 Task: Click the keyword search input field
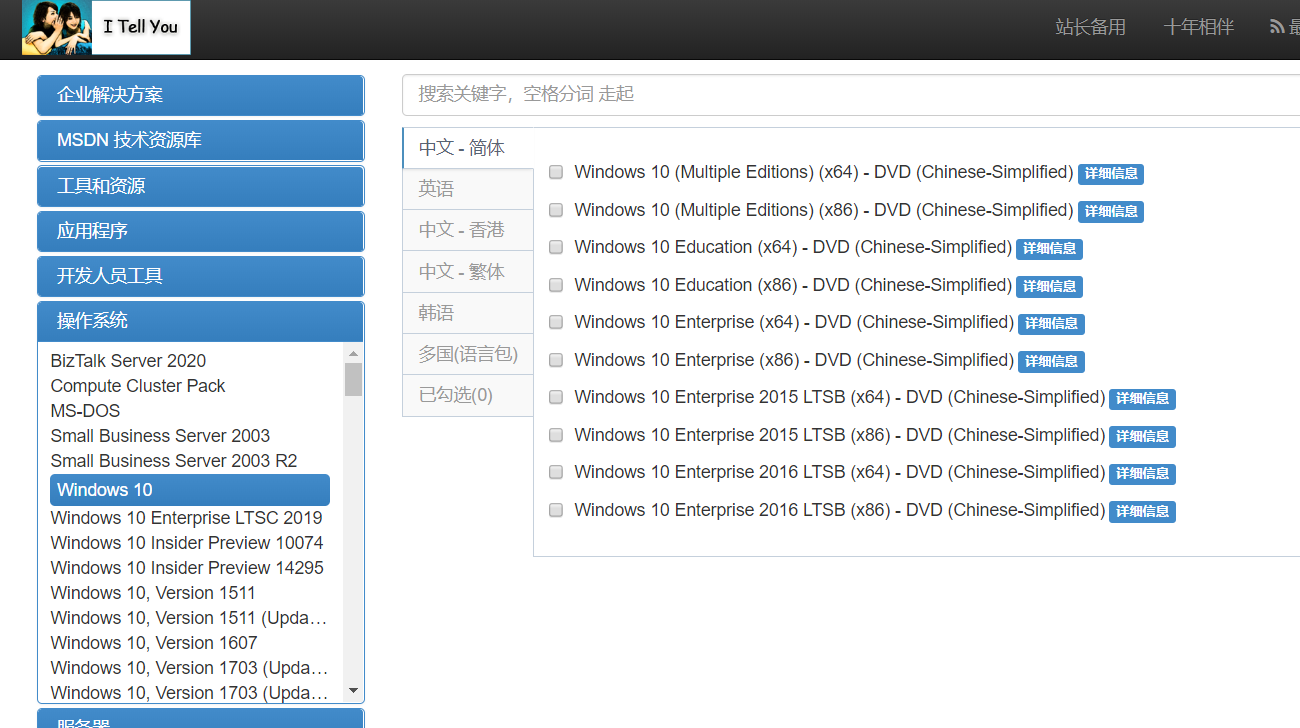click(851, 94)
